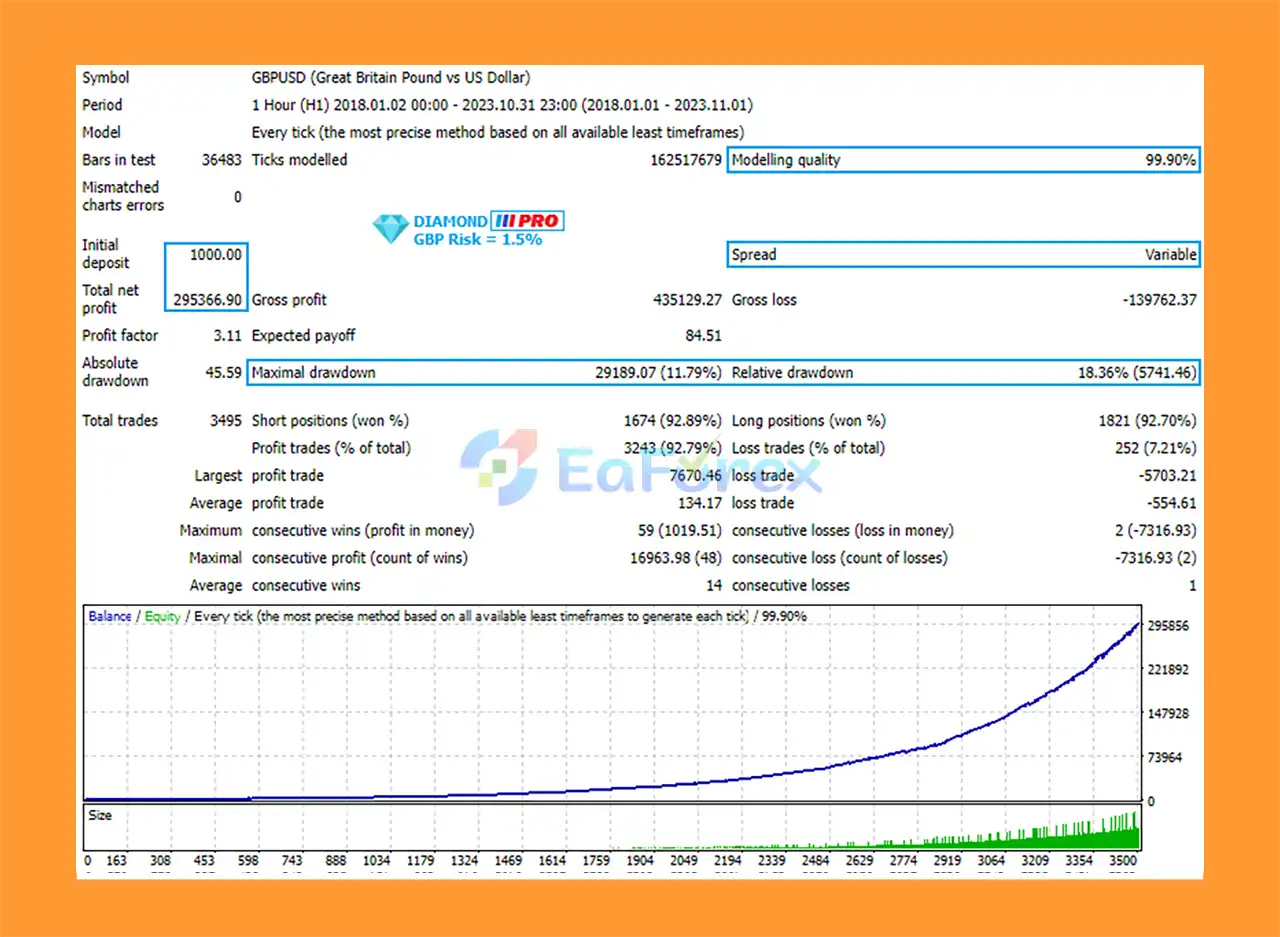Click the Initial deposit 1000.00 value
The image size is (1280, 937).
tap(216, 254)
